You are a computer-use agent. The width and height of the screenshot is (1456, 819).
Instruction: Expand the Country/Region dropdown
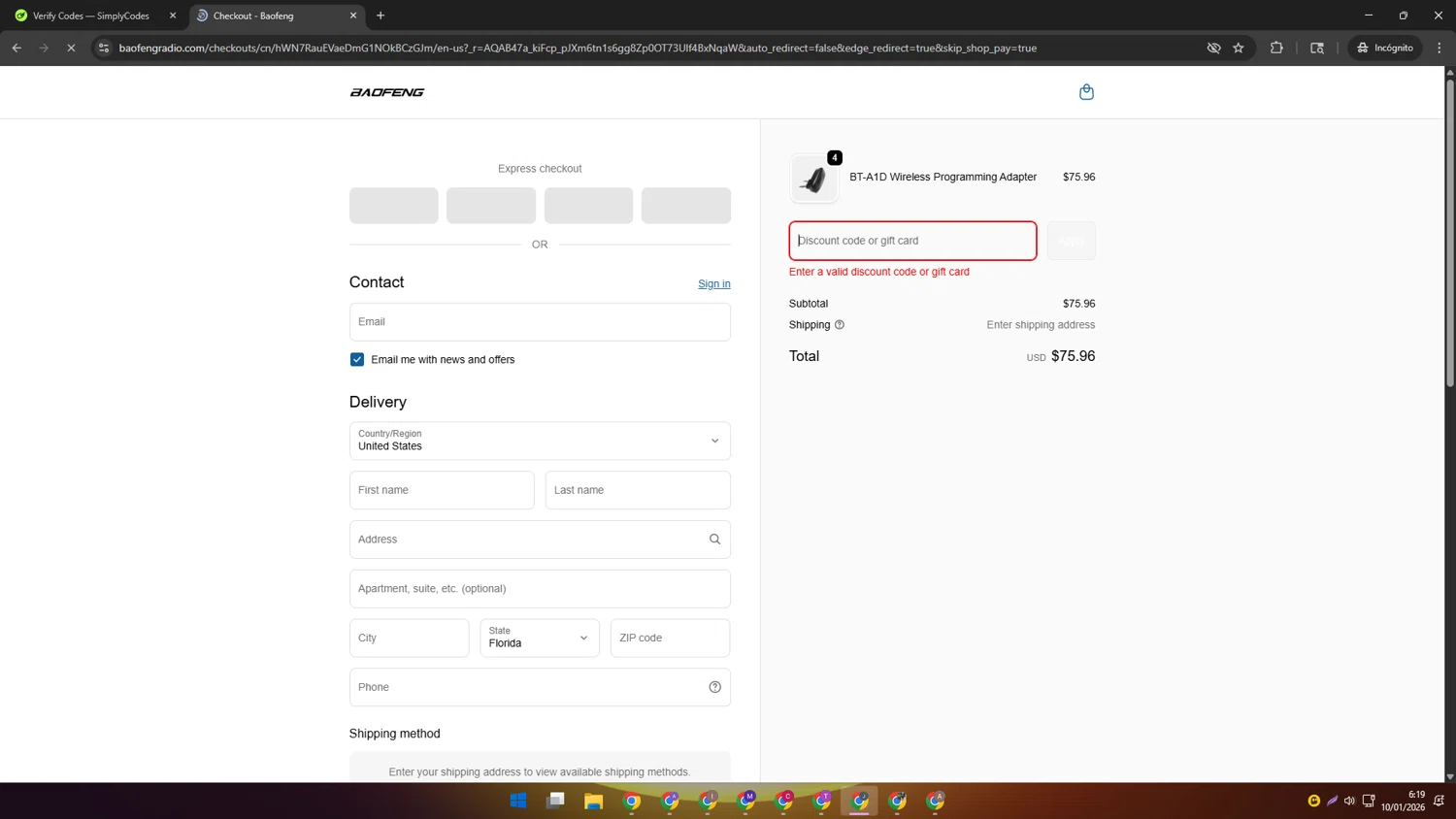[x=540, y=441]
